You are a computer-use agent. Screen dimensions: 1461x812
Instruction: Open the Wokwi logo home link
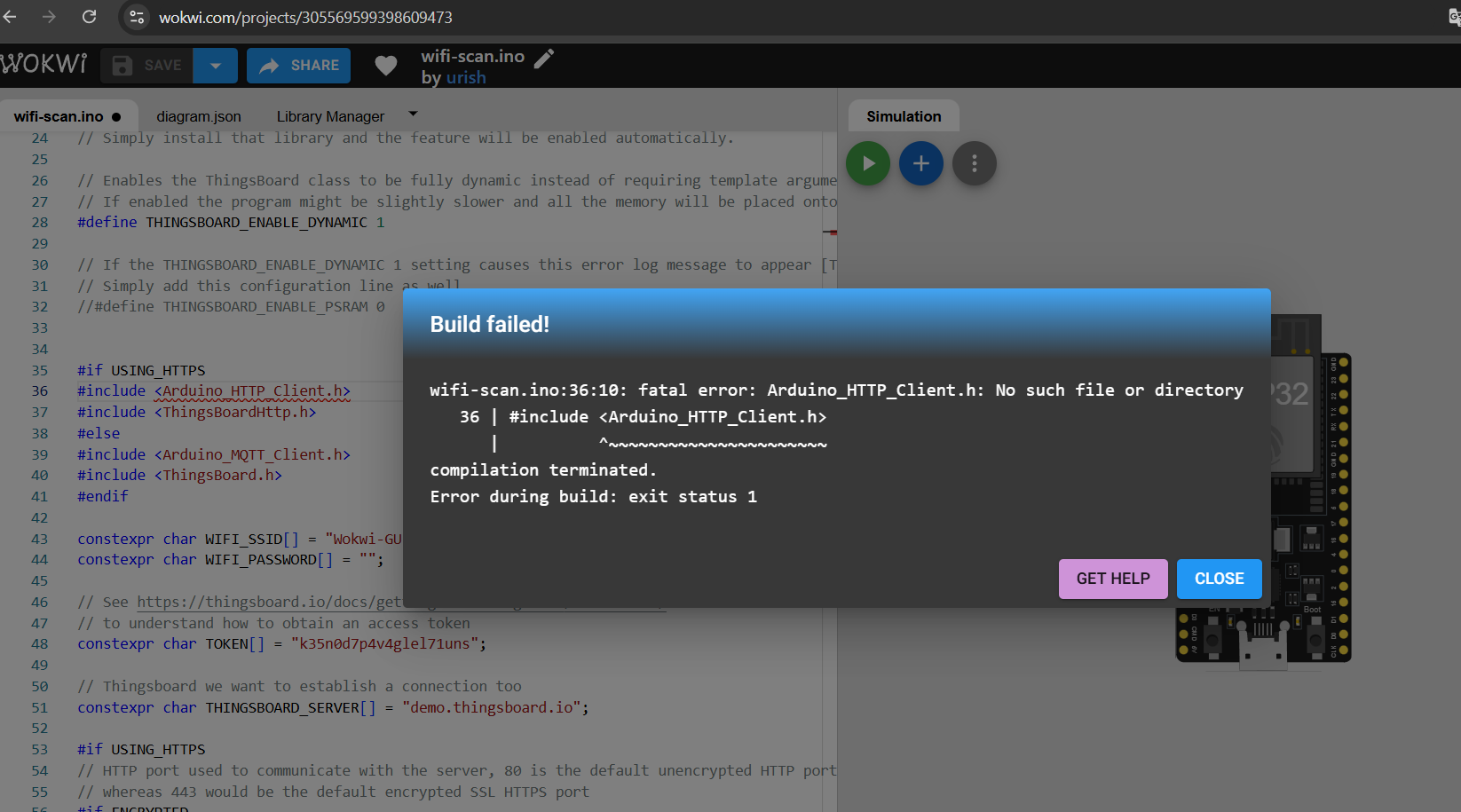(x=43, y=65)
